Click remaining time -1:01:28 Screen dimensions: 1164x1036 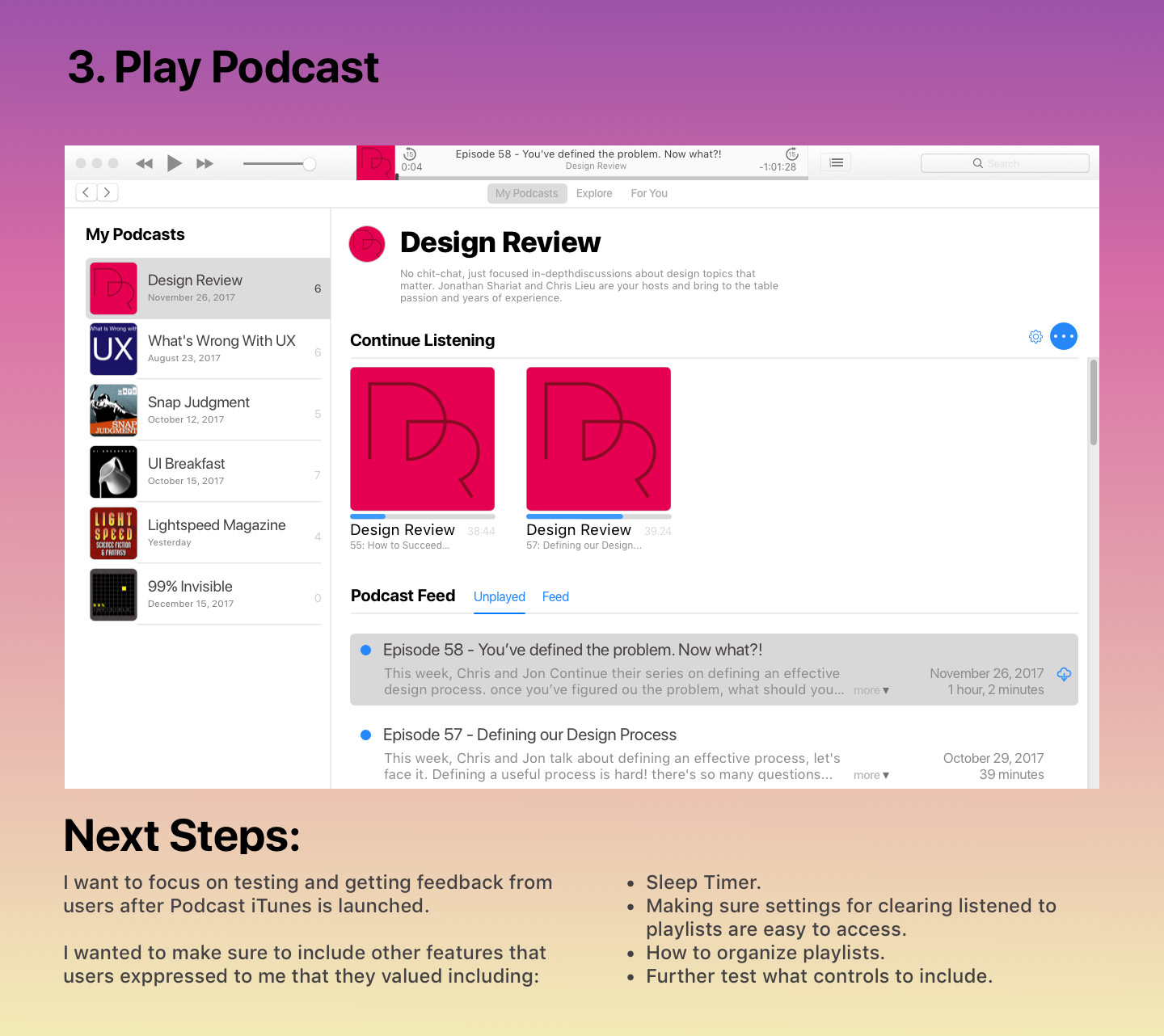pos(778,167)
